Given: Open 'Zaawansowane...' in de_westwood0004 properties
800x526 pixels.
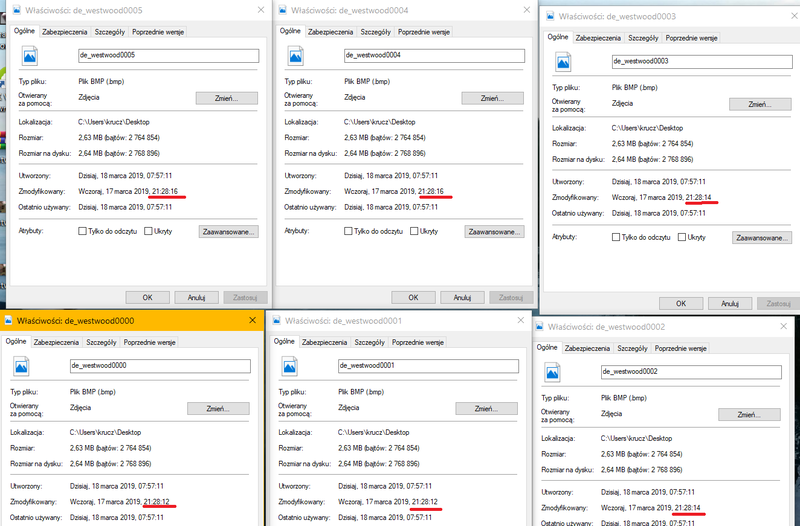Looking at the screenshot, I should [494, 231].
